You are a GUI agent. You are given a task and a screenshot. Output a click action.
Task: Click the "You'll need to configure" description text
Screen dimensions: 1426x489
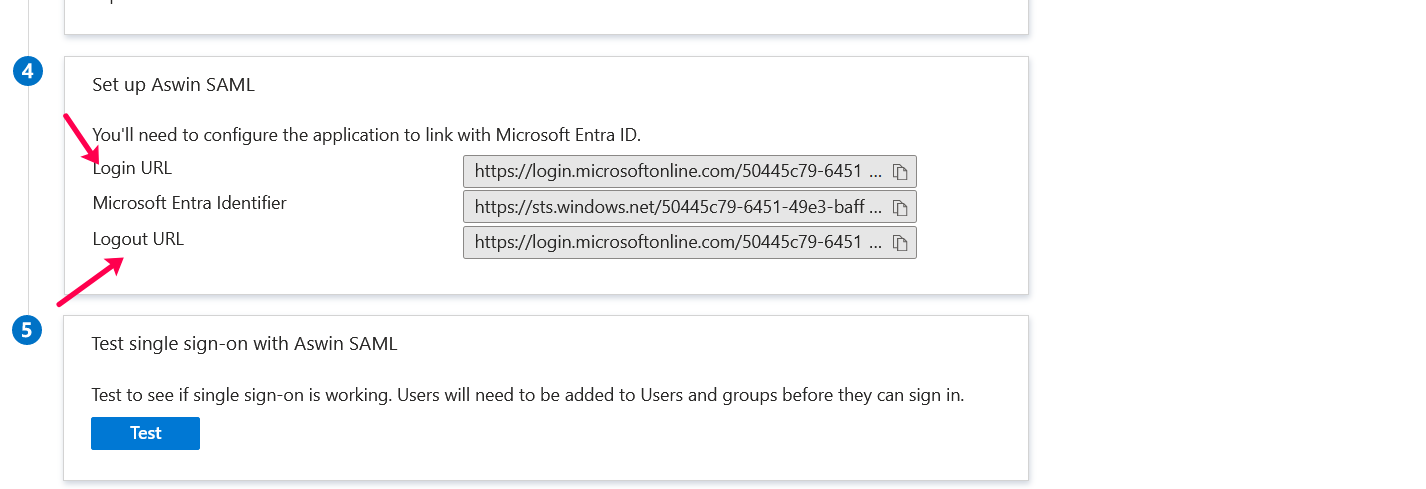(x=366, y=134)
